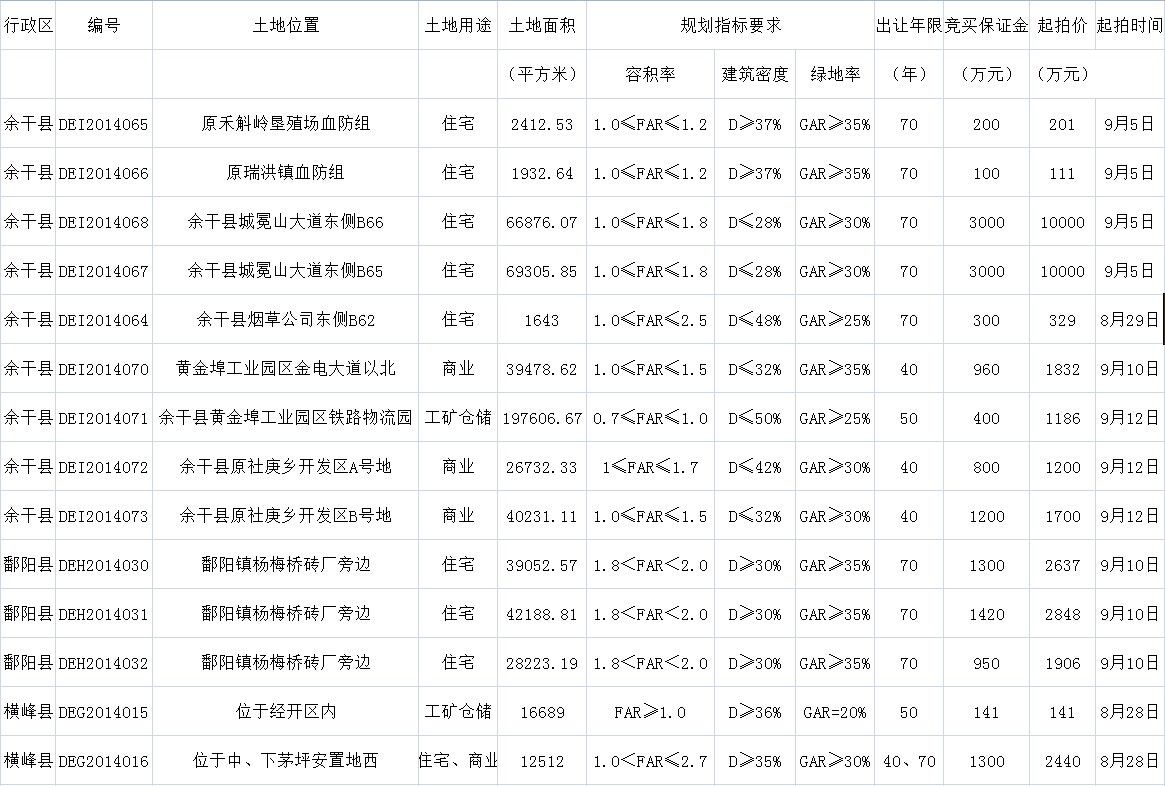Select the 建筑密度 sub-header cell
1165x786 pixels.
click(x=755, y=74)
